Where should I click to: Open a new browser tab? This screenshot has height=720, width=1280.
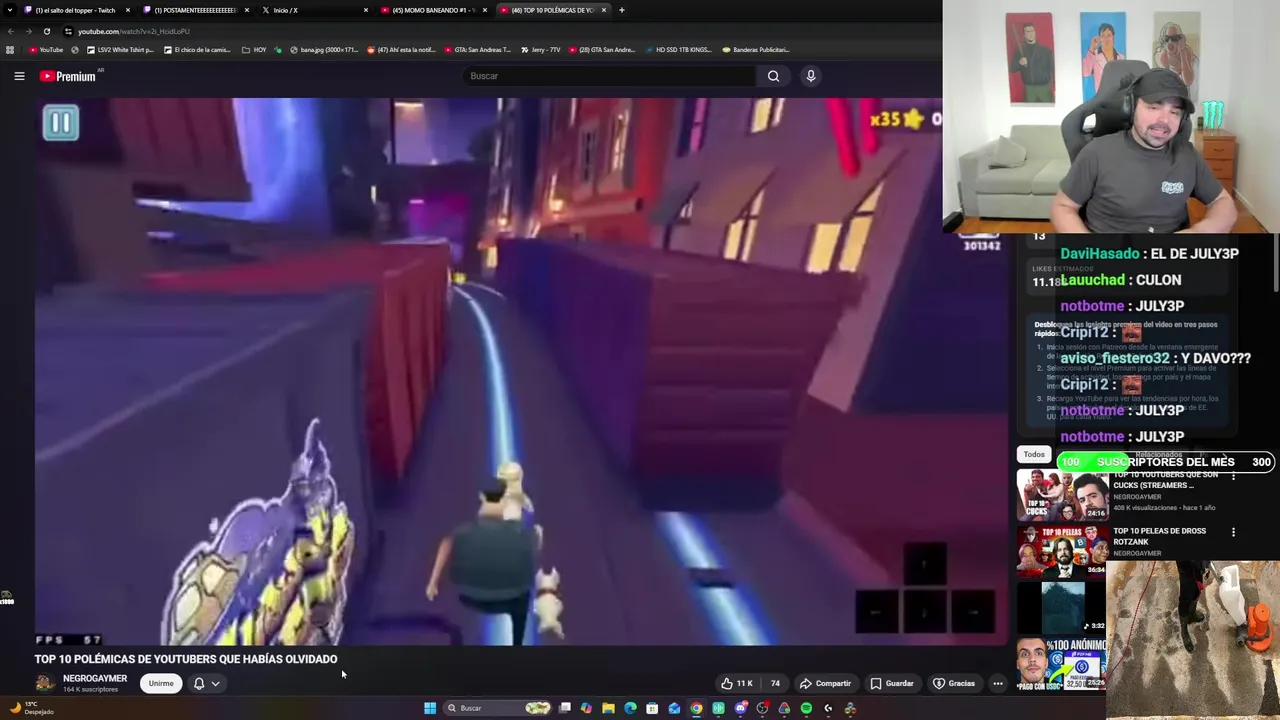pyautogui.click(x=622, y=10)
